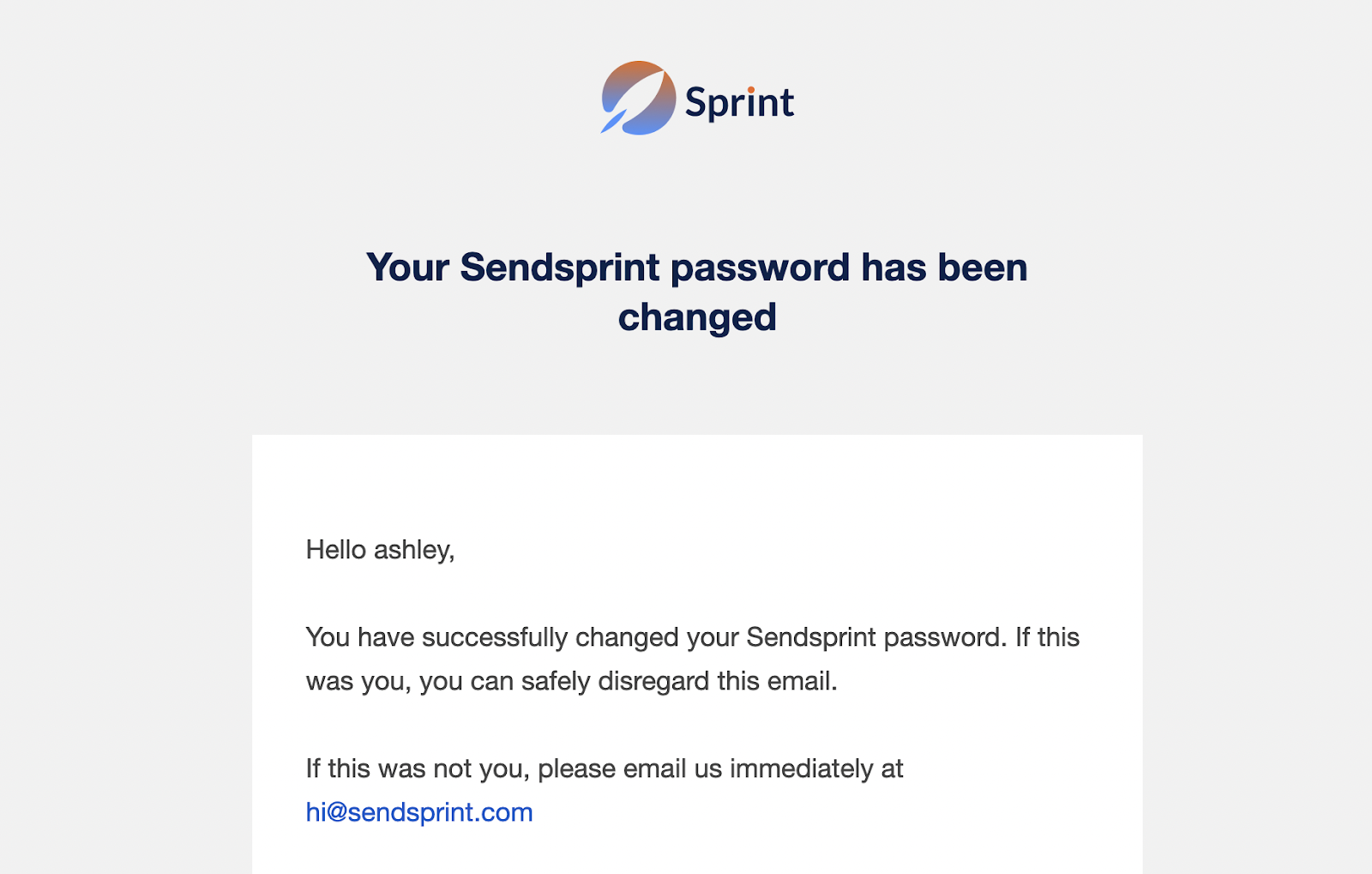Screen dimensions: 1372x874
Task: Open the hi@sendsprint.com email link
Action: tap(419, 812)
